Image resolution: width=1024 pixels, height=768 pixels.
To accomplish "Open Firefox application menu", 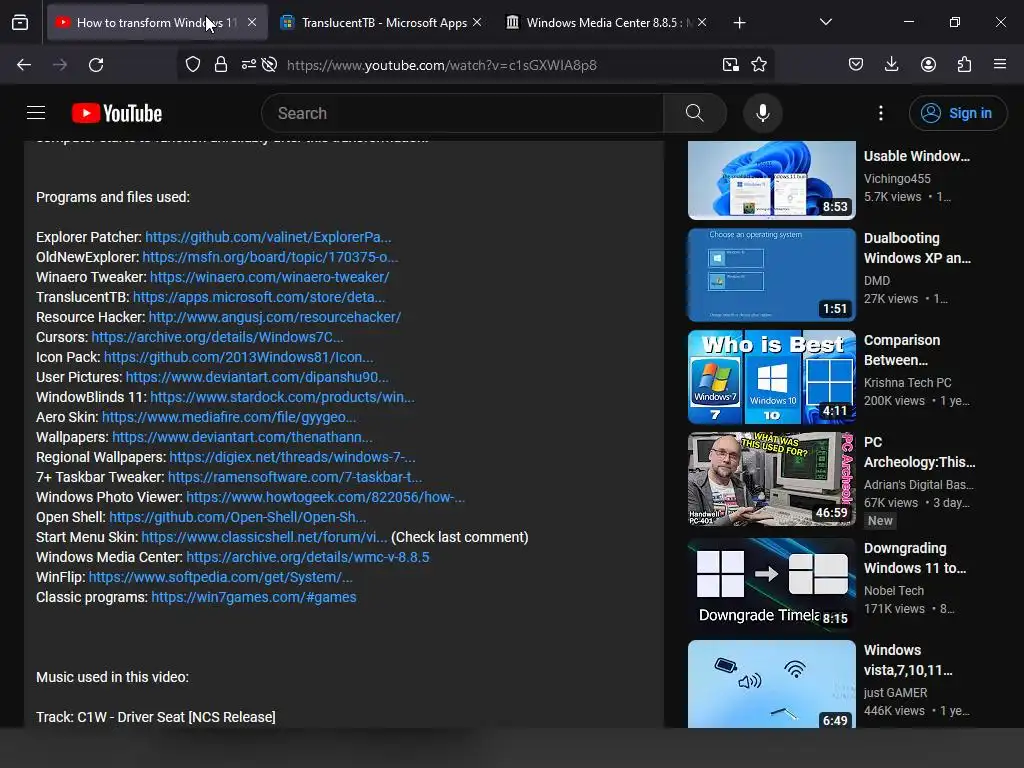I will 1000,64.
